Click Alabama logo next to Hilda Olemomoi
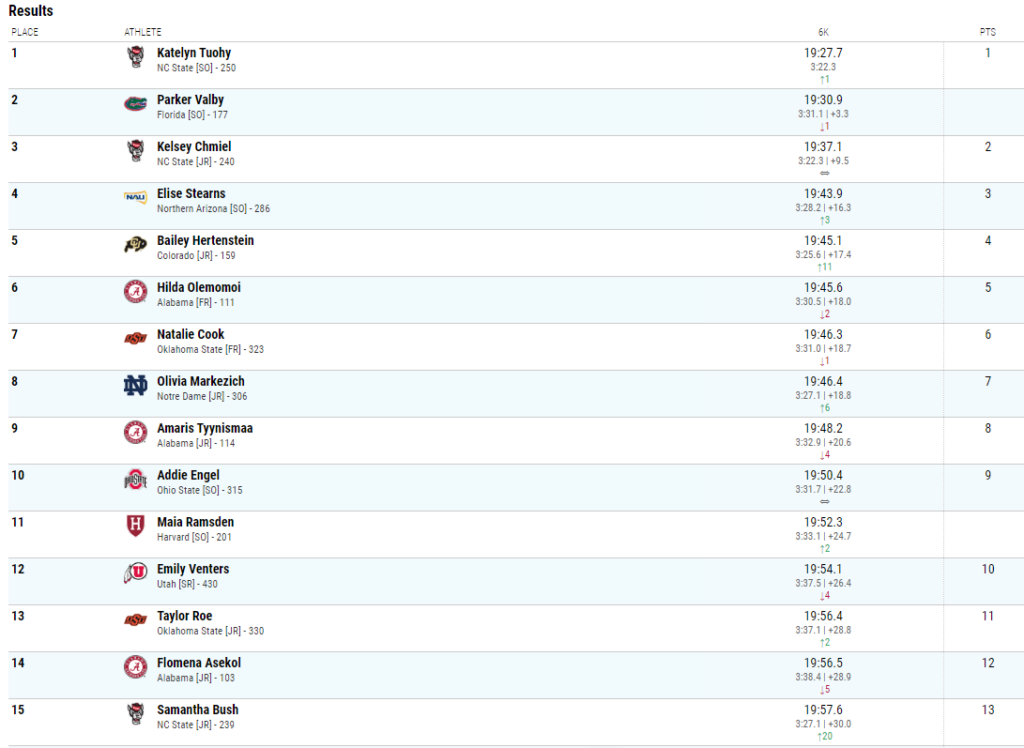The image size is (1024, 748). point(135,291)
